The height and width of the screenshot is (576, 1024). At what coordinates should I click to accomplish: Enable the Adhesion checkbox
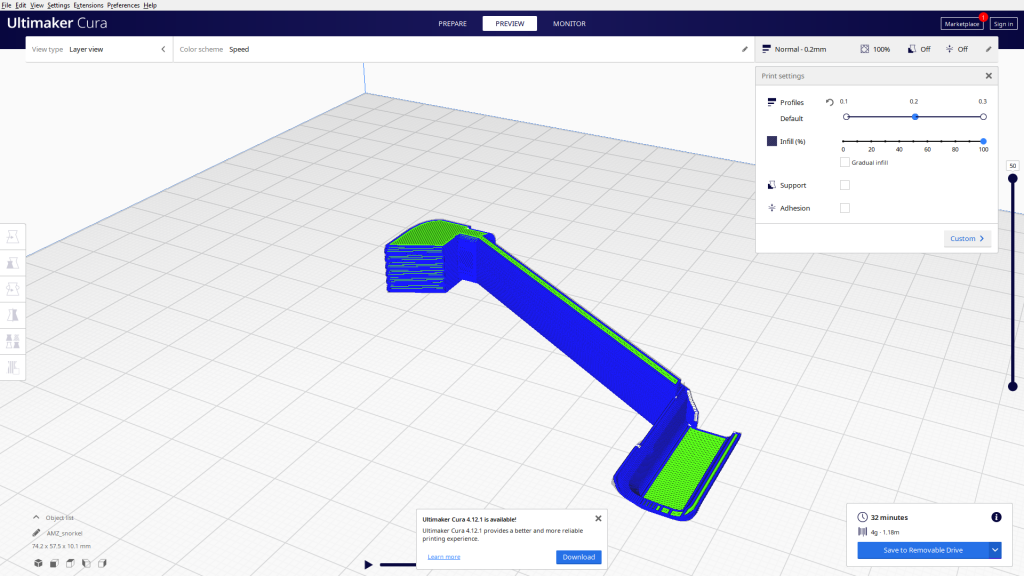coord(844,208)
